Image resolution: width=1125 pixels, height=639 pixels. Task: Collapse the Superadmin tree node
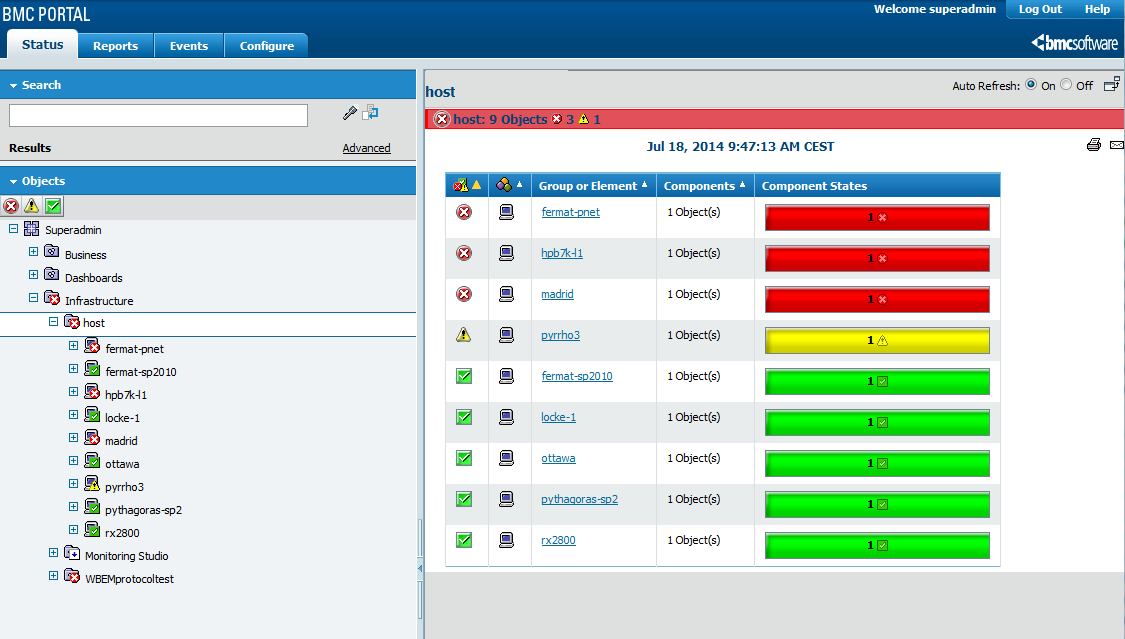pyautogui.click(x=13, y=229)
